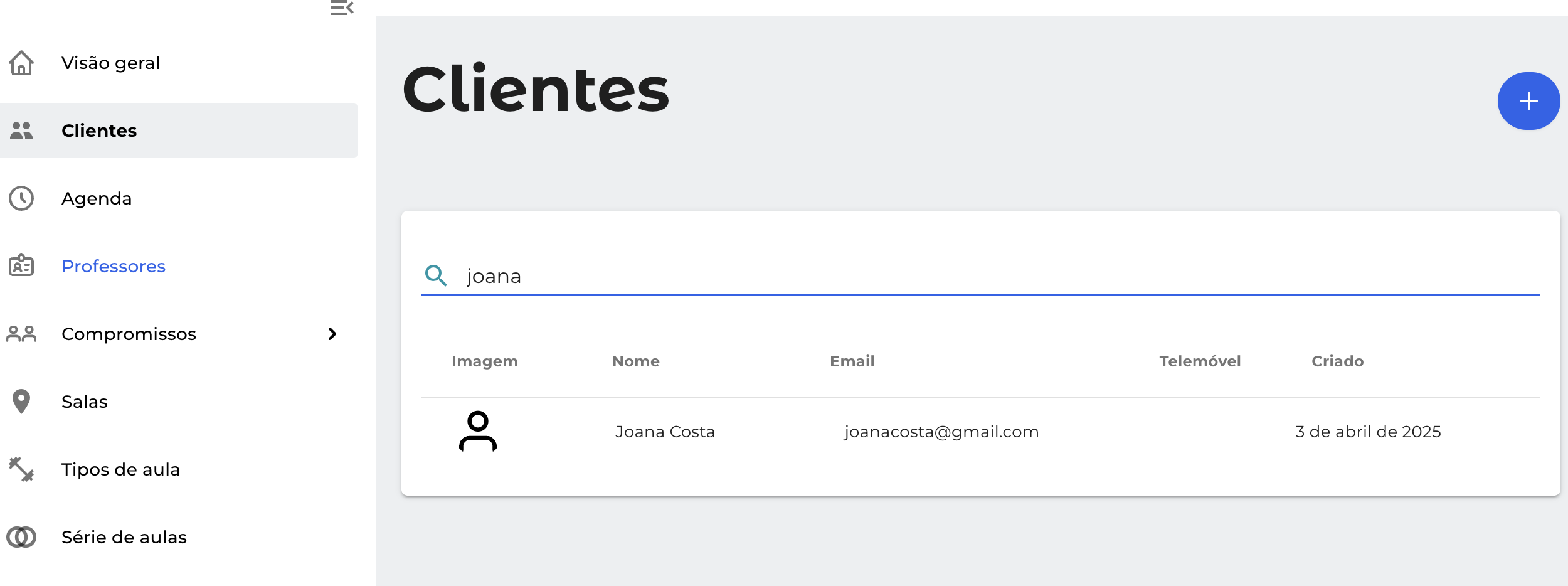Add a new client with the plus button
This screenshot has width=1568, height=586.
pyautogui.click(x=1528, y=101)
